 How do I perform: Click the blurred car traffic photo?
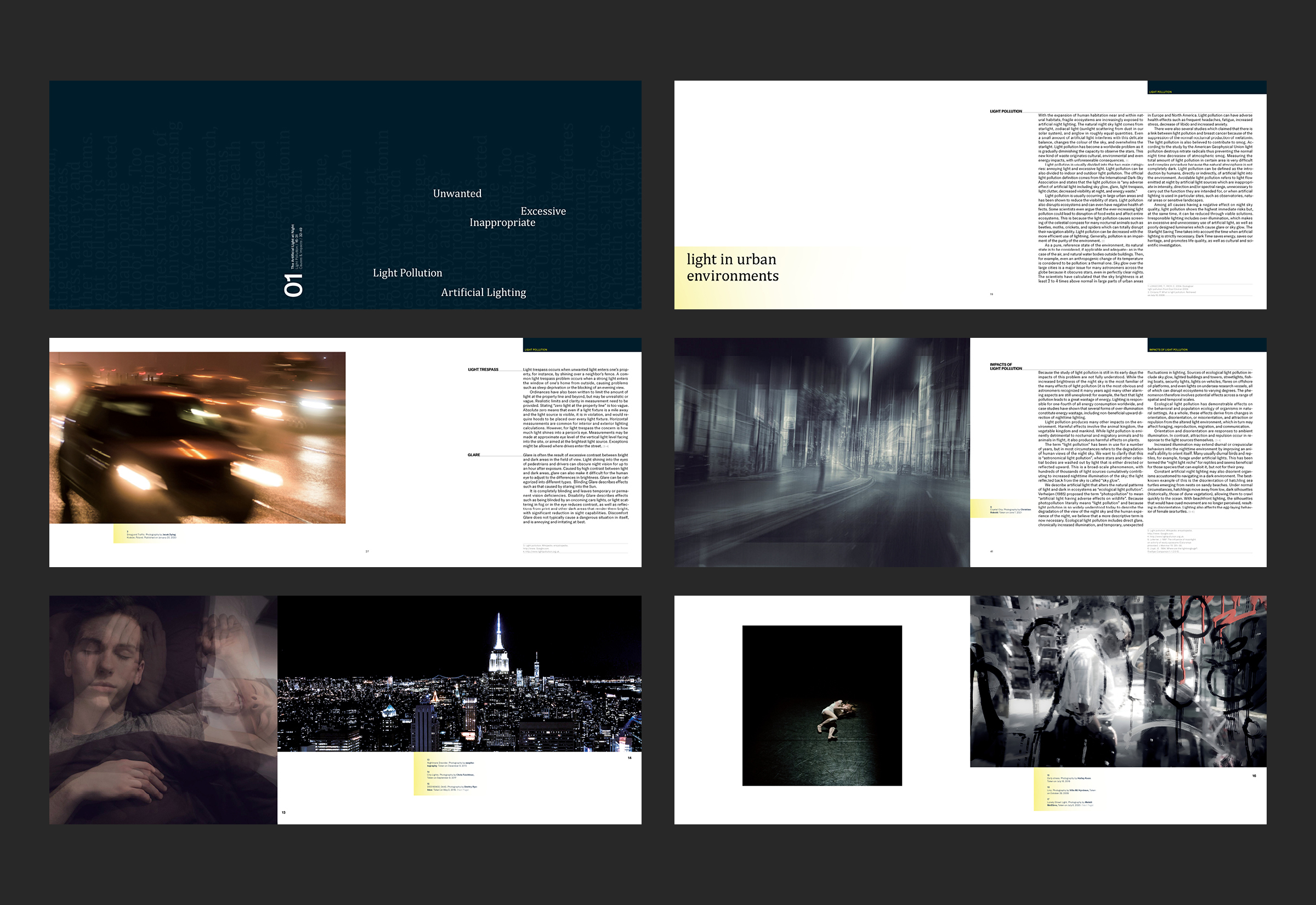click(197, 437)
